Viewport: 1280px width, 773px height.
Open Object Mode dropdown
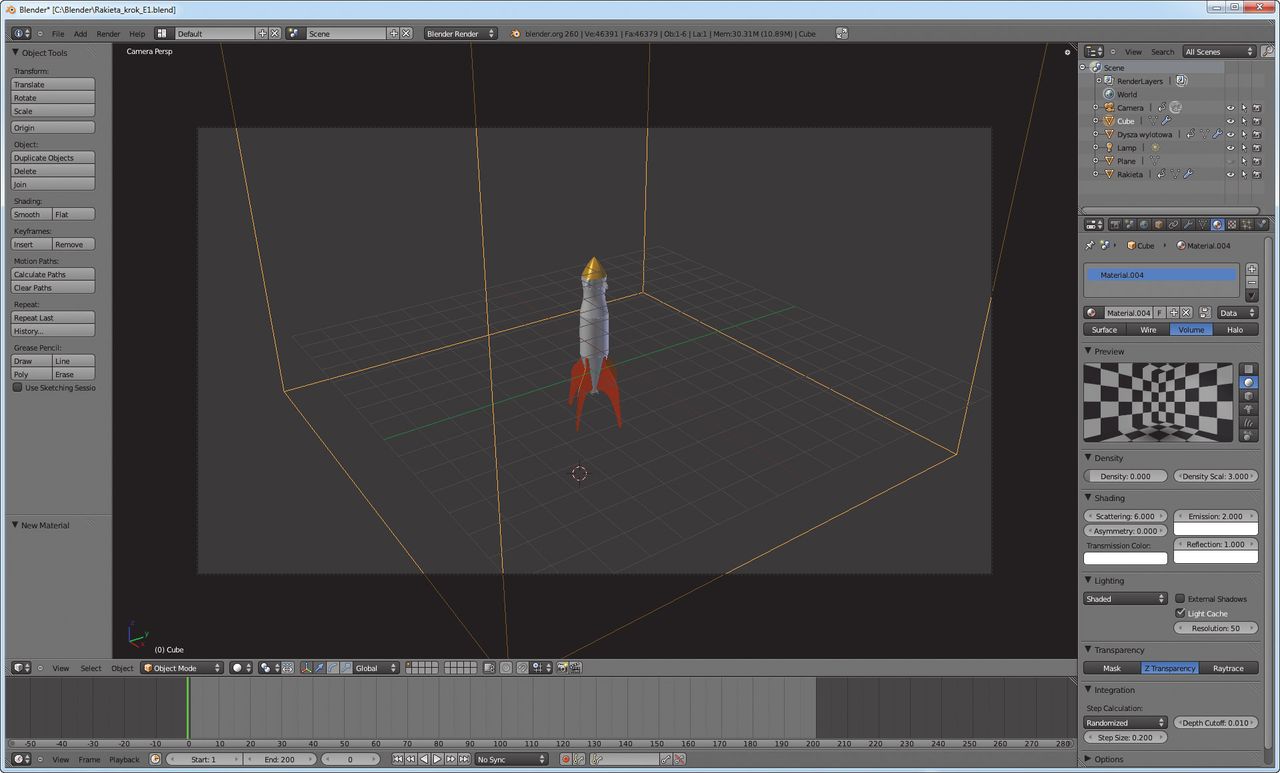181,667
